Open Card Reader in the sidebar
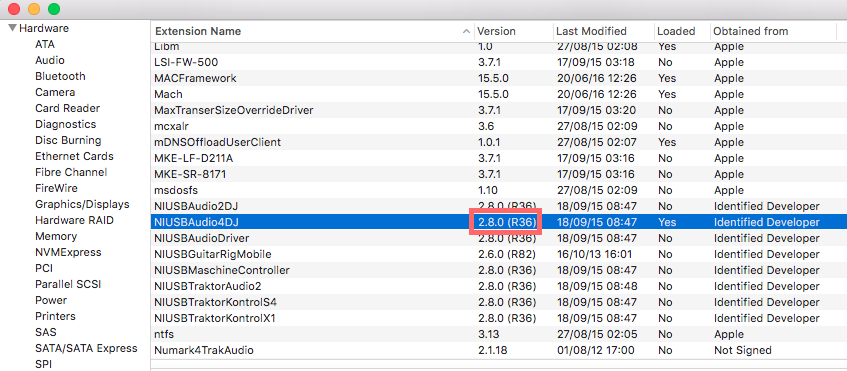 pyautogui.click(x=68, y=108)
